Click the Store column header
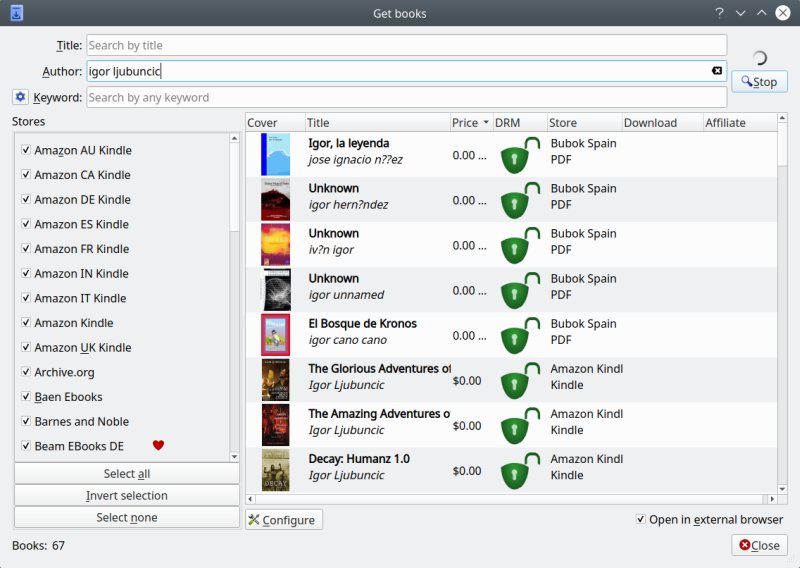This screenshot has width=800, height=568. [x=582, y=123]
